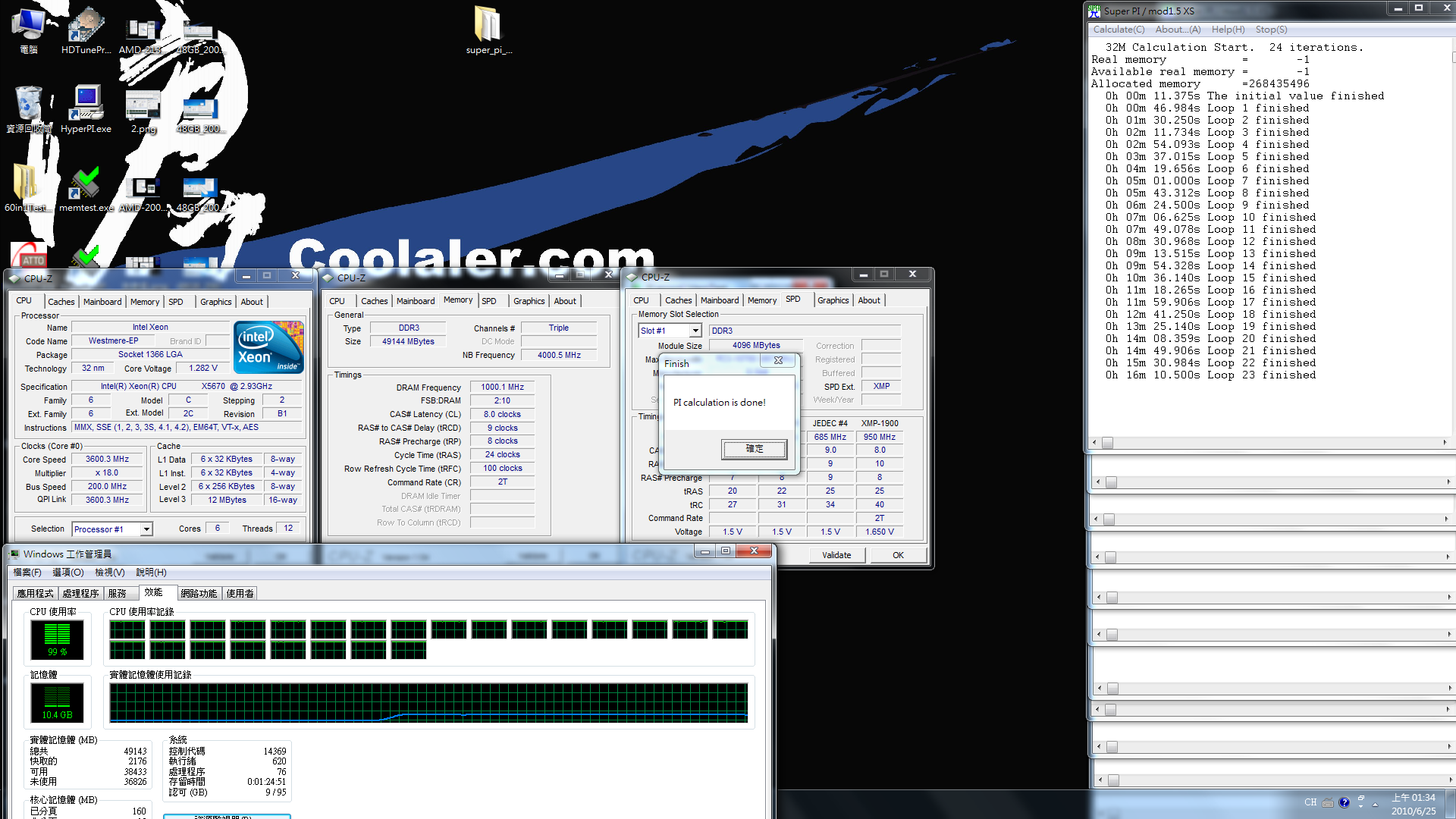Select the 2.png desktop file icon

[143, 111]
